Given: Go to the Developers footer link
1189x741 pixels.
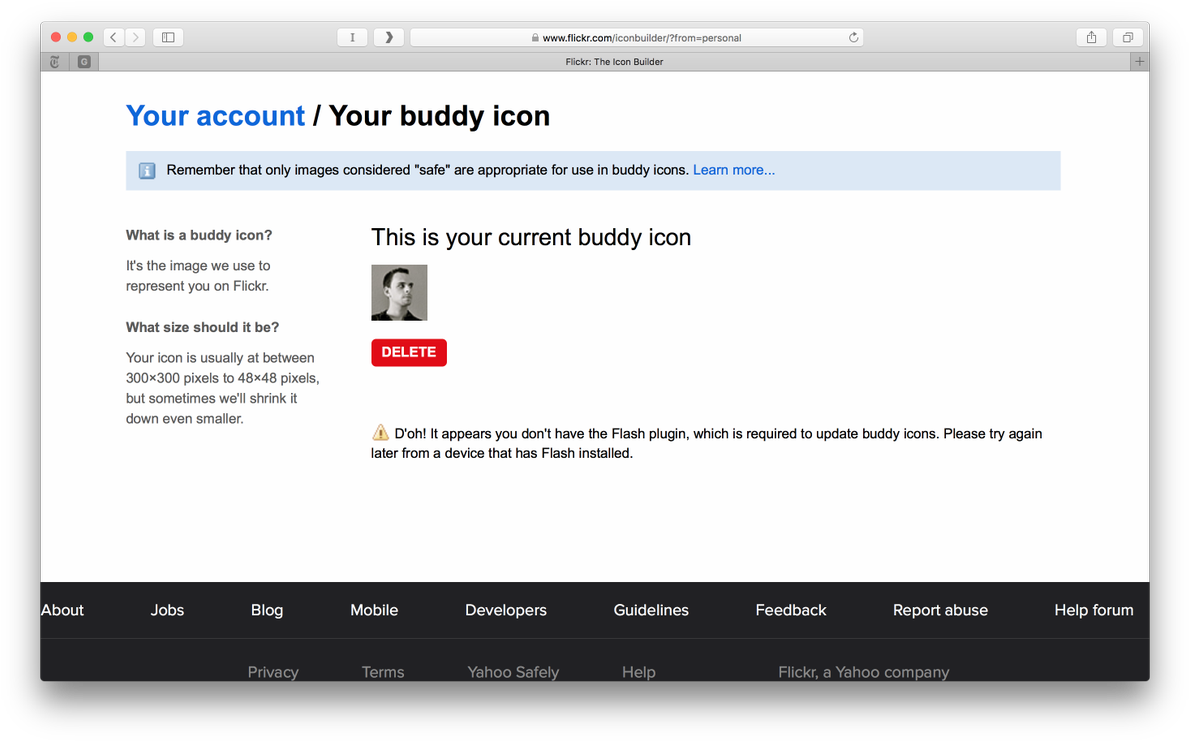Looking at the screenshot, I should click(x=506, y=610).
